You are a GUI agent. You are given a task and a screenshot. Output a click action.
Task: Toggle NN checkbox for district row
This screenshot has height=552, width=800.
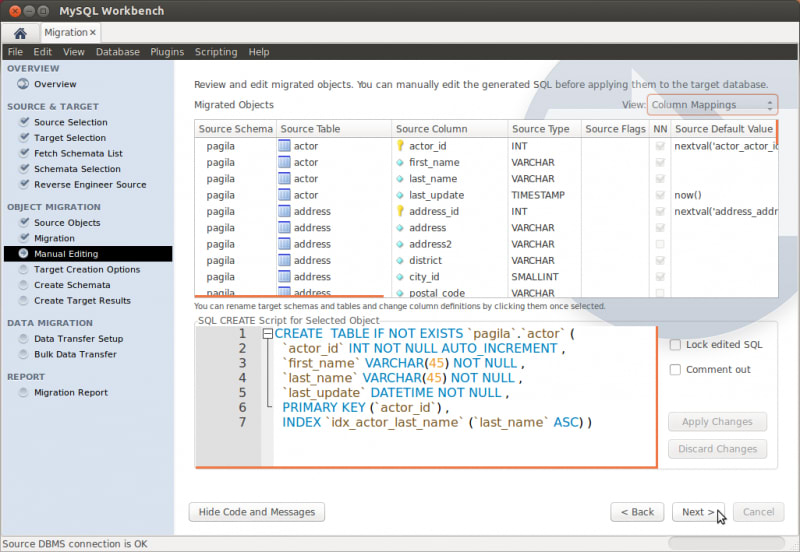tap(660, 260)
